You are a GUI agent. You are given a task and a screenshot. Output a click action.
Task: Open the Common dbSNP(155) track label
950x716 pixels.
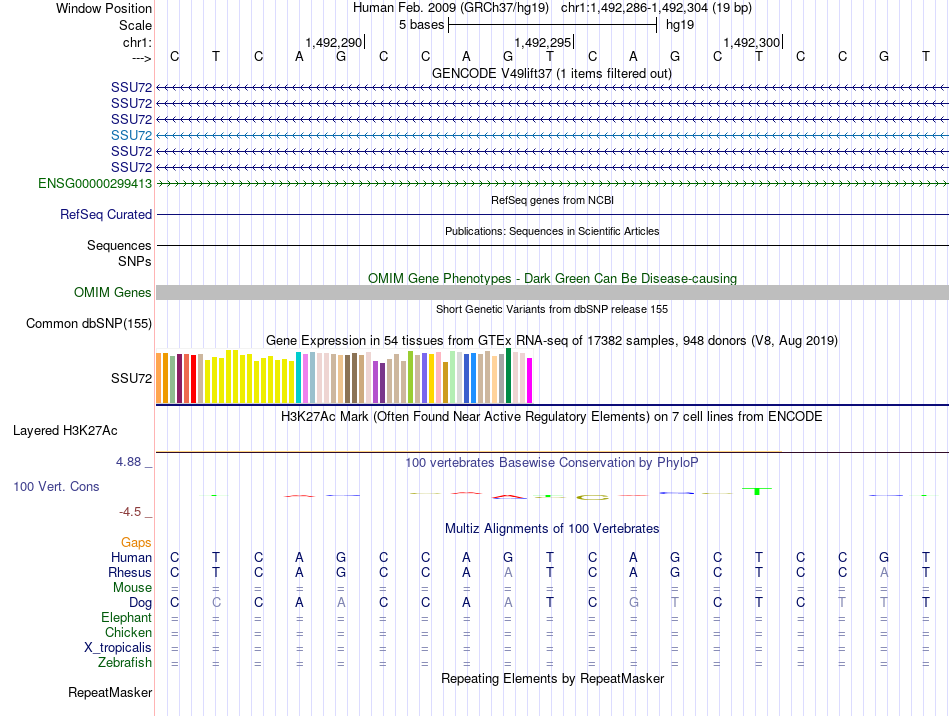click(x=88, y=323)
